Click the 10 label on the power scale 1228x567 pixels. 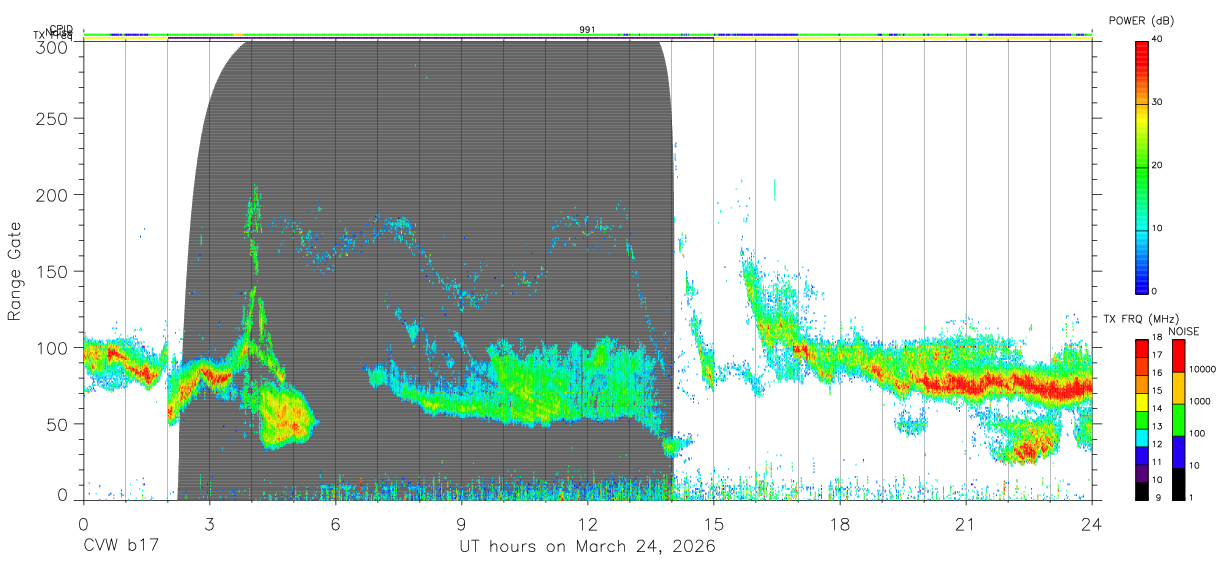pos(1158,228)
